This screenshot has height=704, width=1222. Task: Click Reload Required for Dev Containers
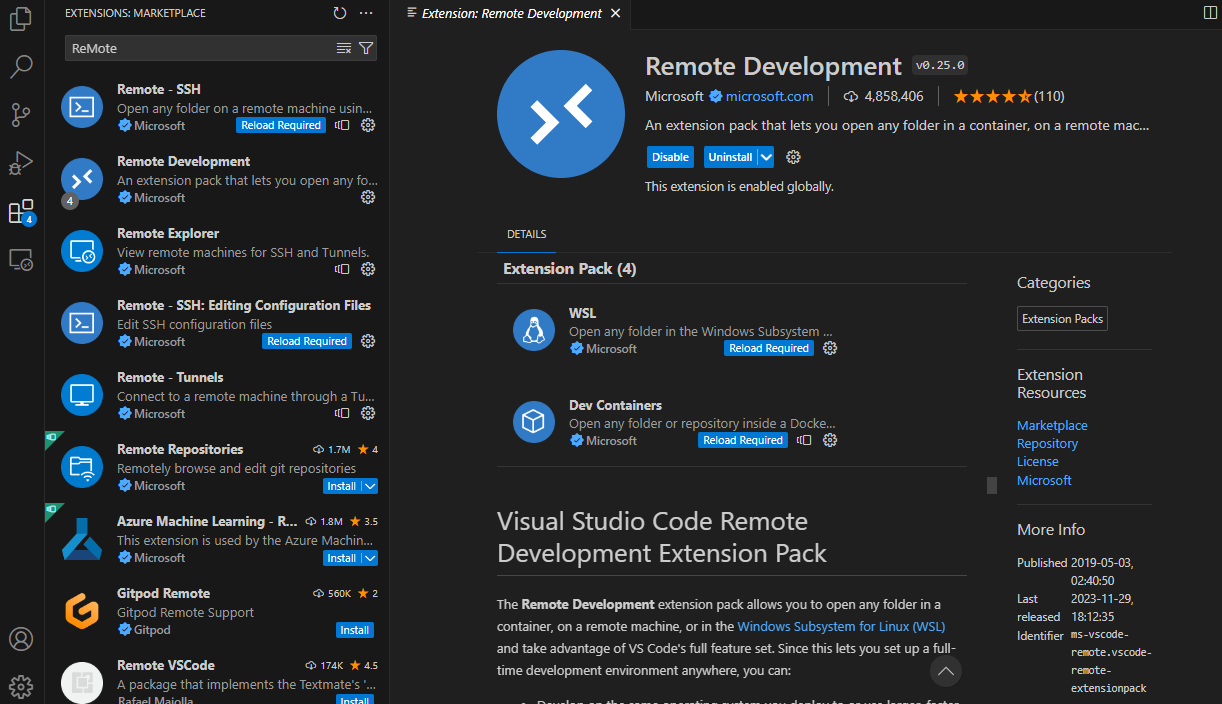pos(743,440)
